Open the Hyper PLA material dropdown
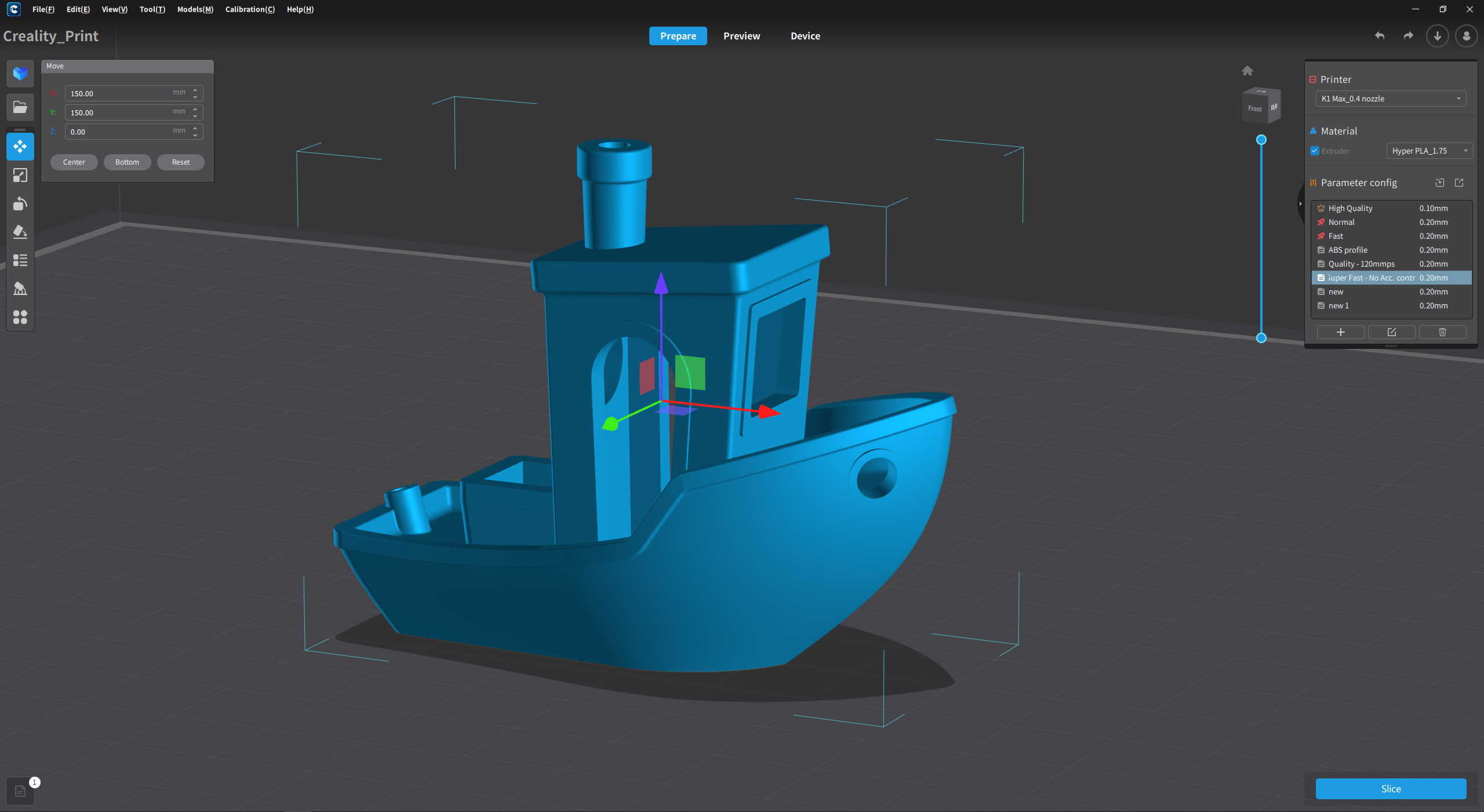 (x=1429, y=151)
